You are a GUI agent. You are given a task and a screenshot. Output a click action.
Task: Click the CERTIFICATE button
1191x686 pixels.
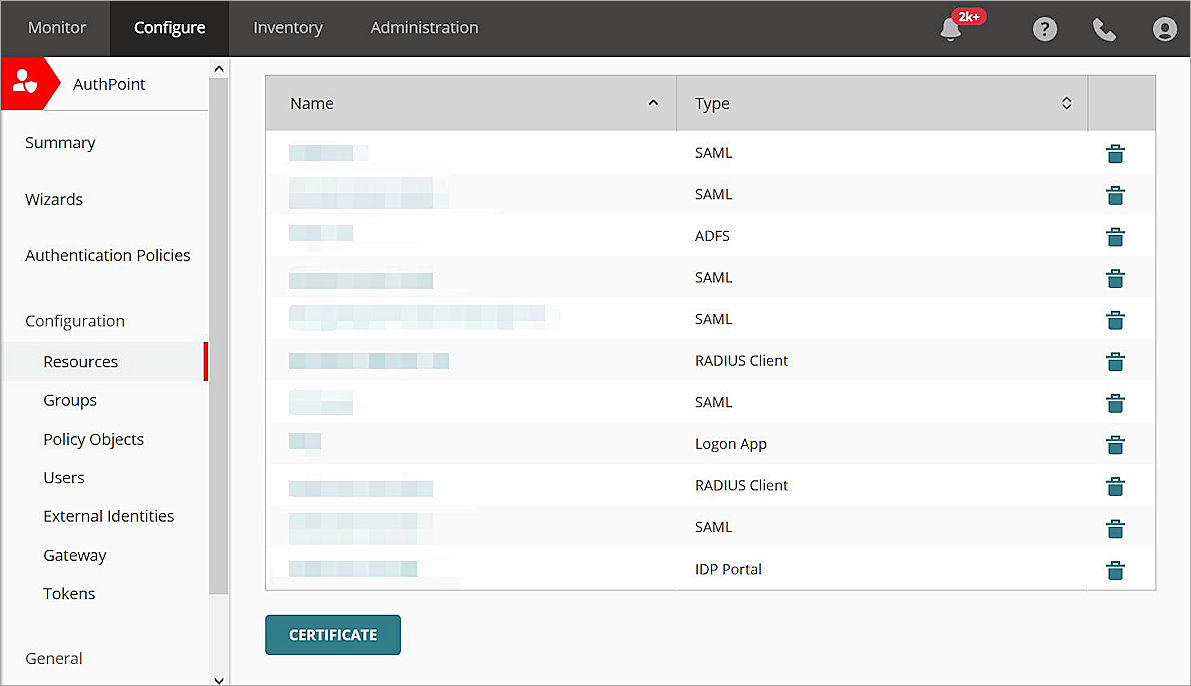(x=333, y=634)
